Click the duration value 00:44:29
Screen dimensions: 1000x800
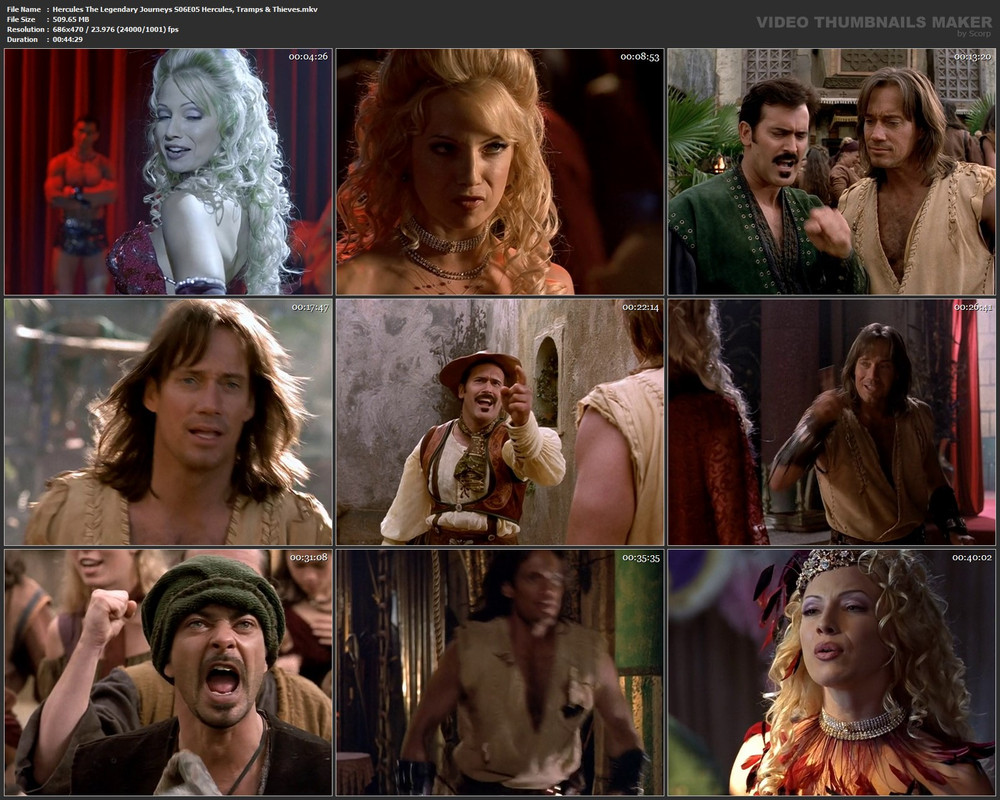click(68, 40)
